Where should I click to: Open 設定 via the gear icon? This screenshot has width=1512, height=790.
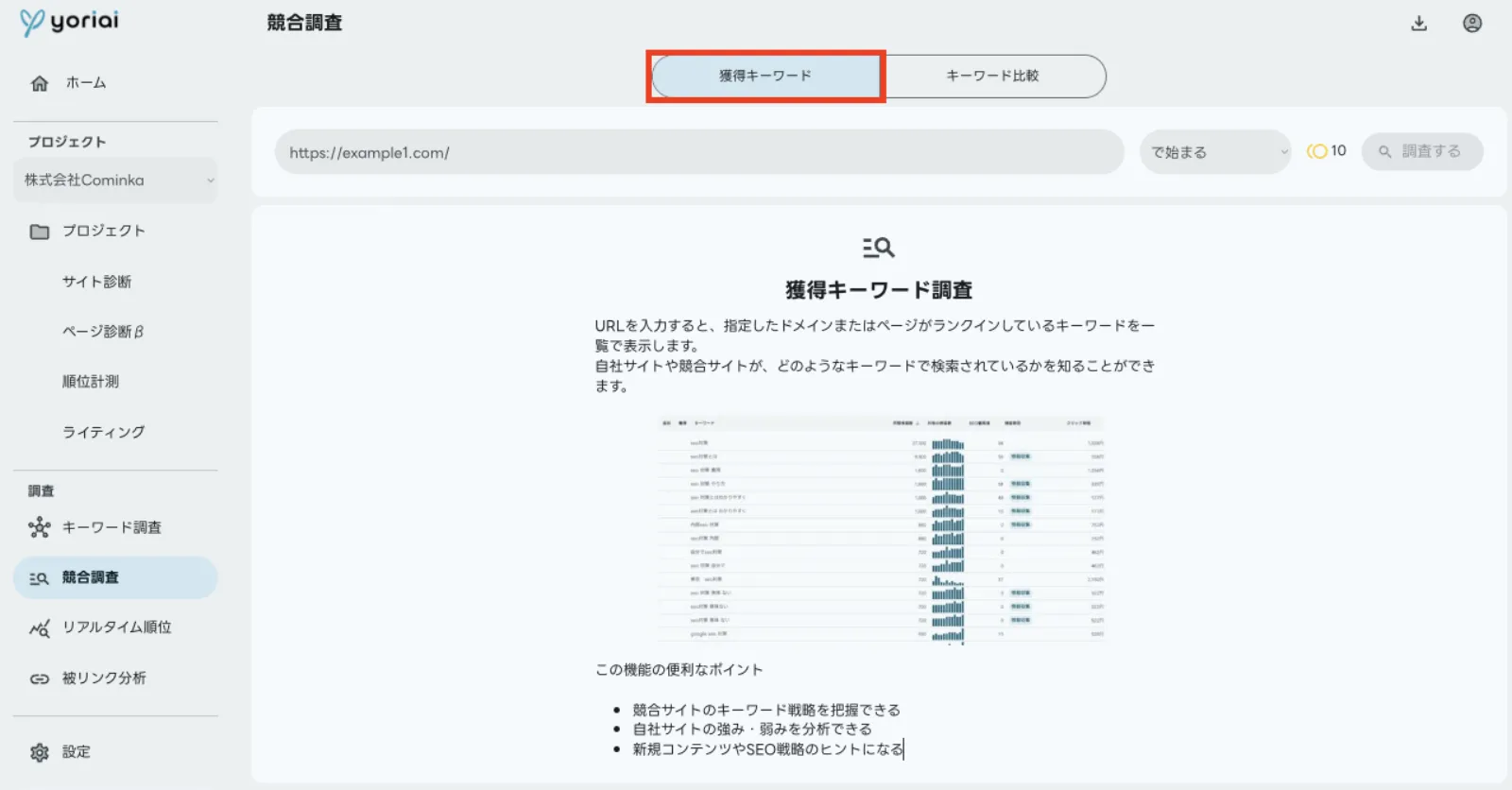pyautogui.click(x=40, y=752)
